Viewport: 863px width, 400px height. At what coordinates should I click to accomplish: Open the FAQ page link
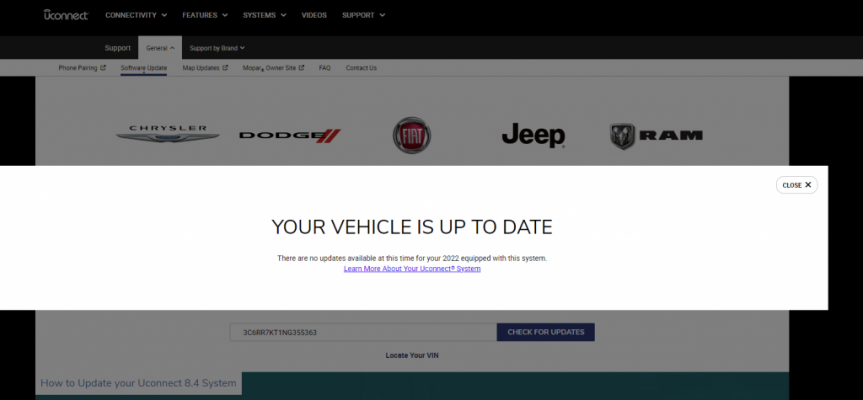[x=325, y=68]
